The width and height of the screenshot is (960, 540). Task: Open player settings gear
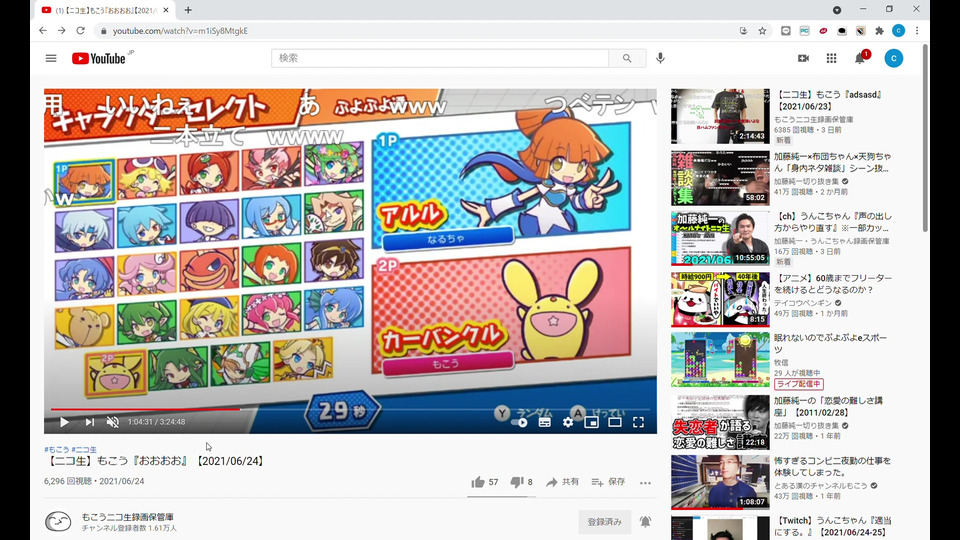click(568, 422)
